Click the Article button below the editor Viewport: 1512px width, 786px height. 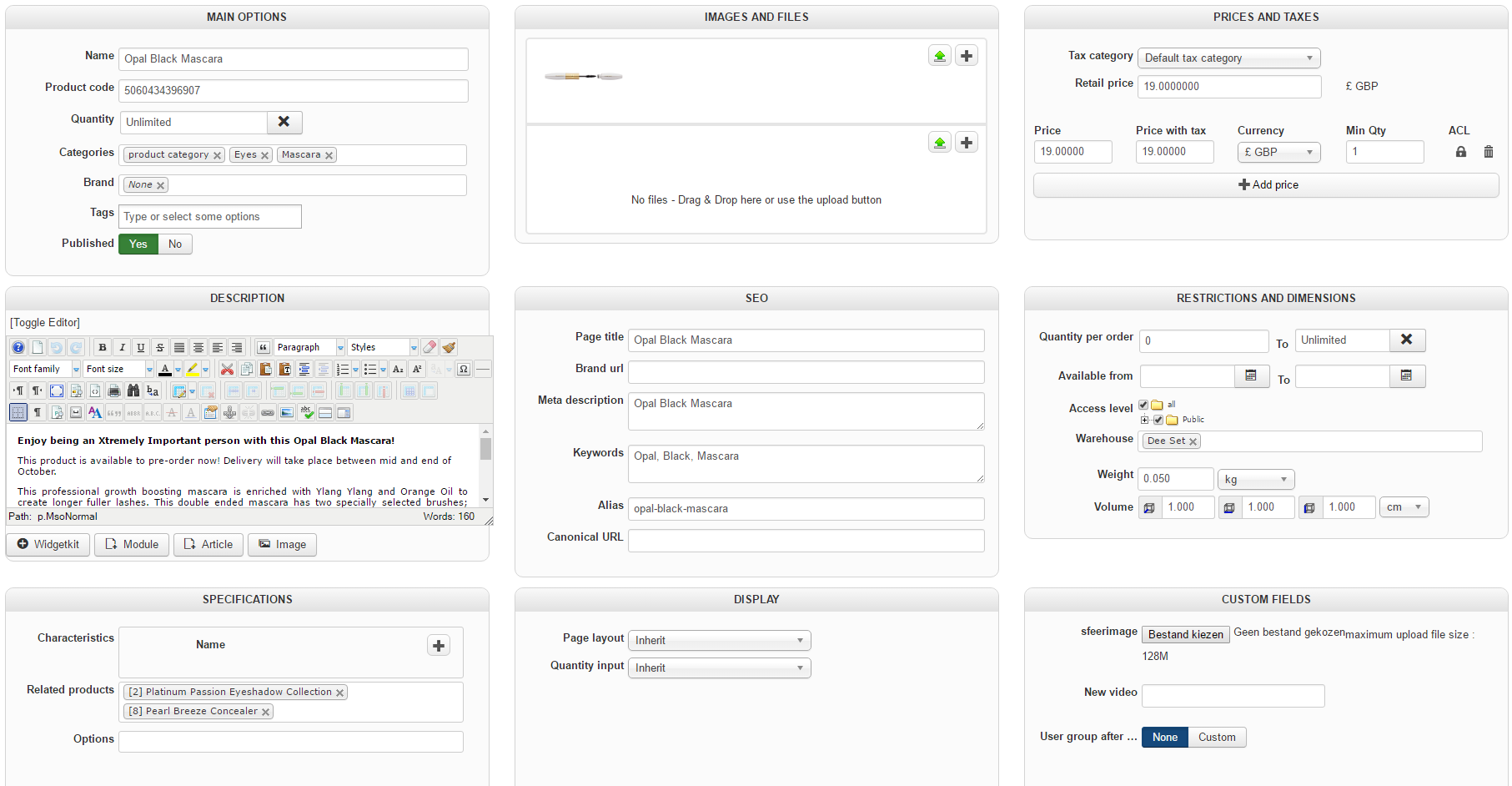click(208, 545)
